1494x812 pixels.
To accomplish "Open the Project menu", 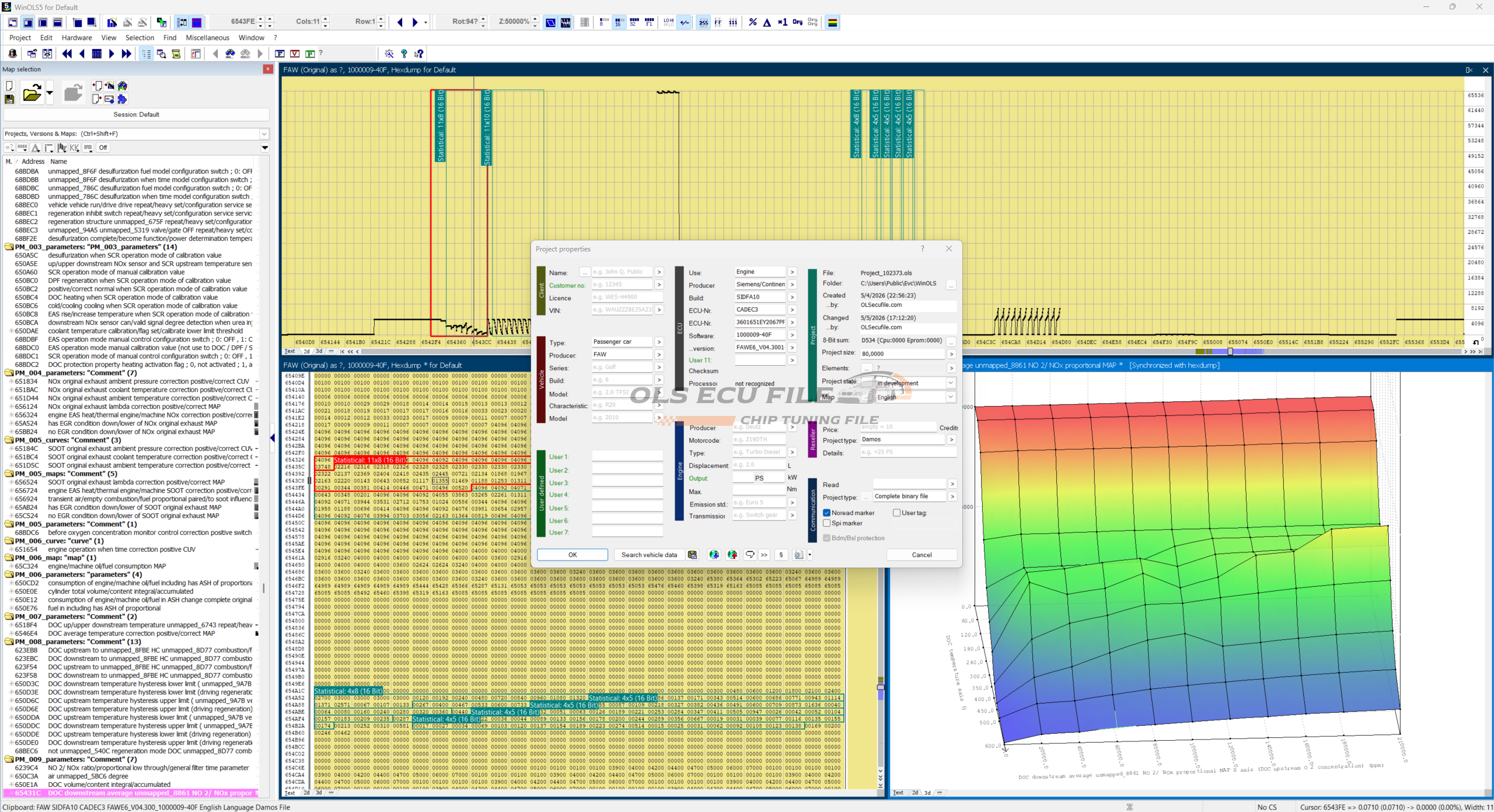I will [20, 37].
